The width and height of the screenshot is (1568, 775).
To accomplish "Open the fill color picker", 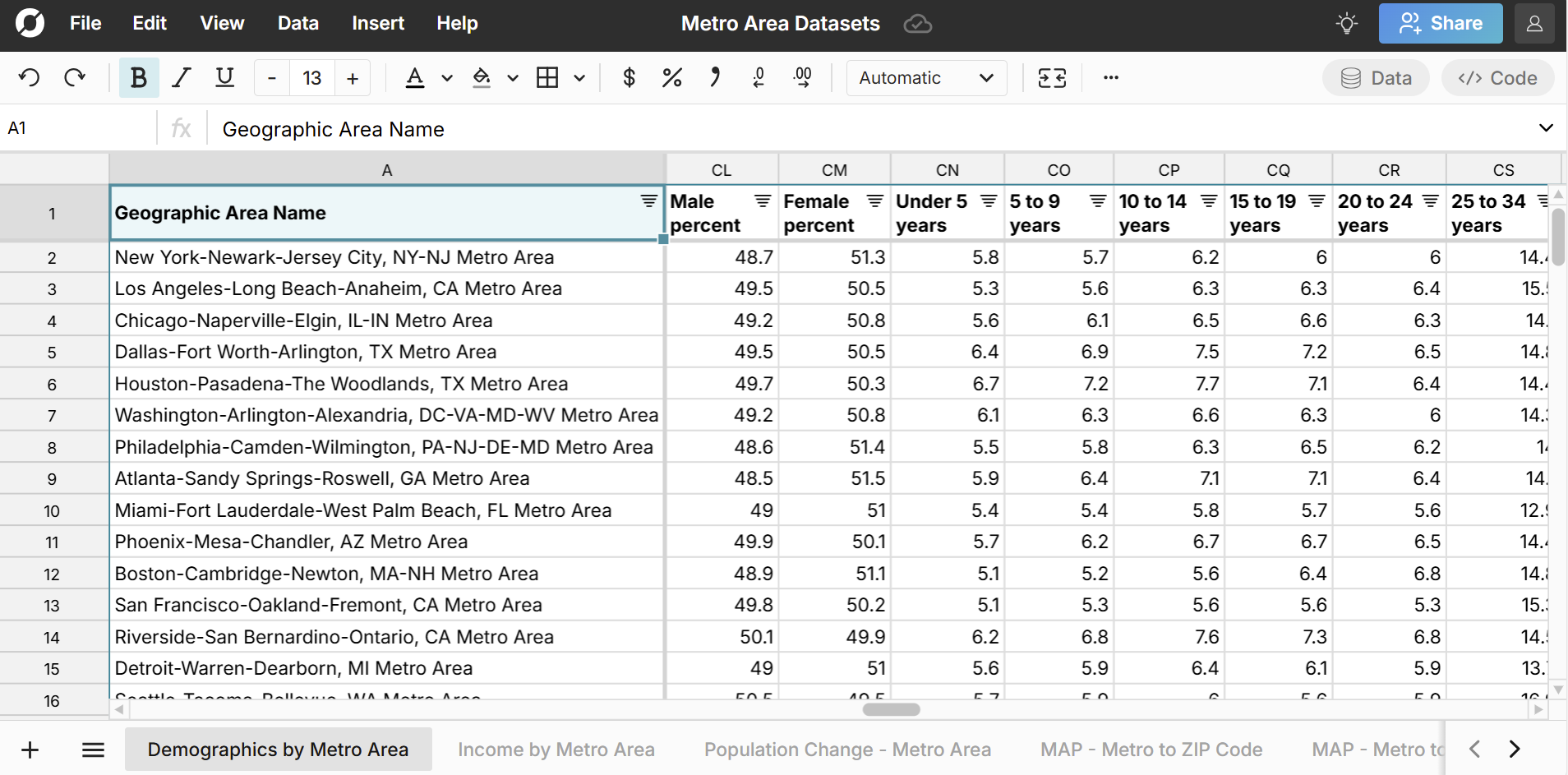I will click(482, 78).
